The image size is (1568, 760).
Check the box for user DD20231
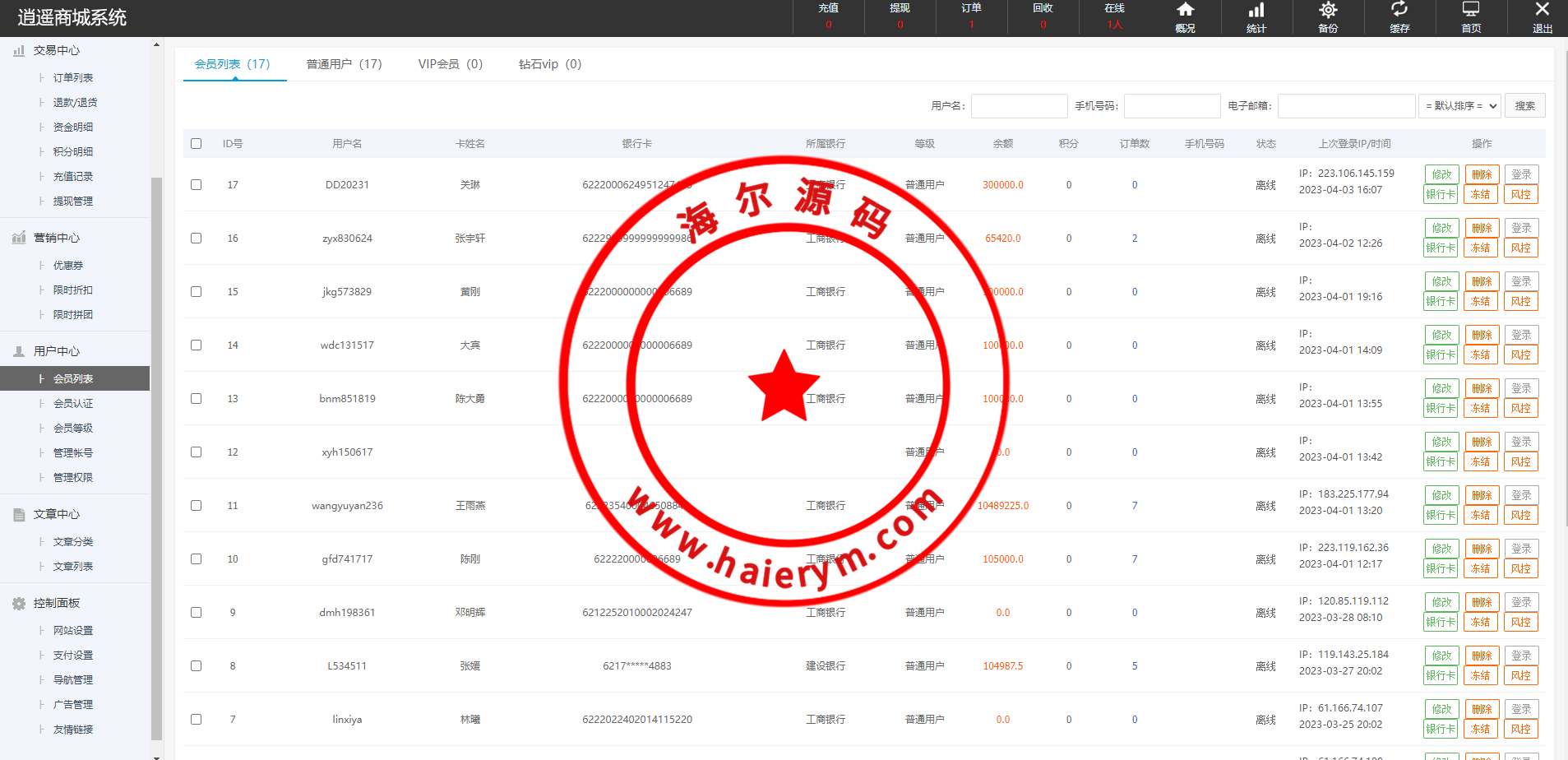[196, 185]
